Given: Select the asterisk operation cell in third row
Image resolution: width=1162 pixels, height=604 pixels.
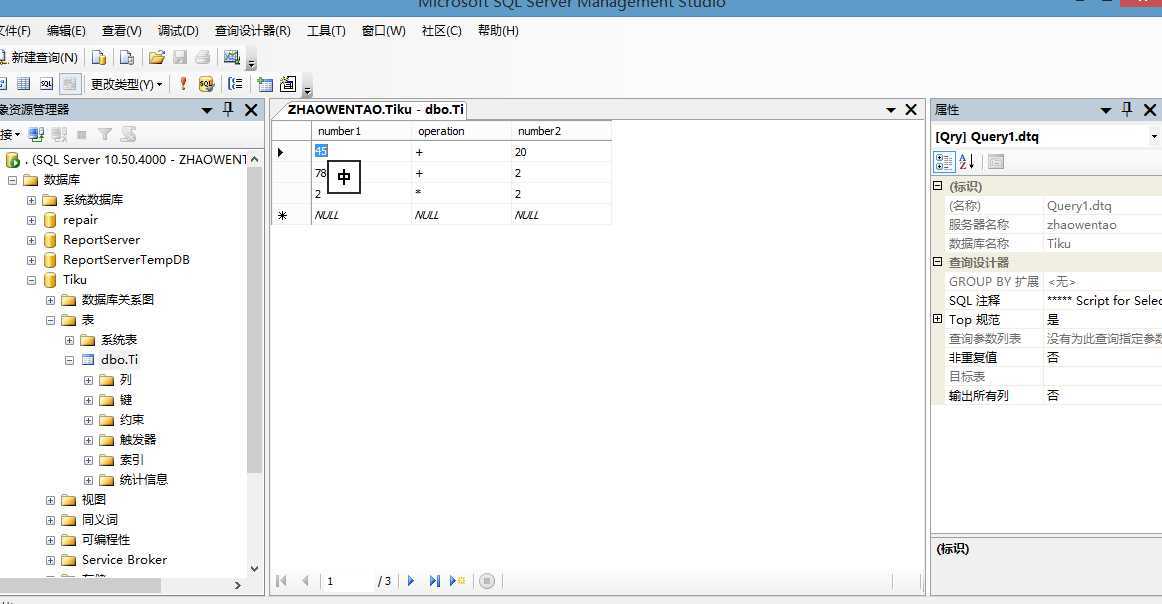Looking at the screenshot, I should click(461, 193).
